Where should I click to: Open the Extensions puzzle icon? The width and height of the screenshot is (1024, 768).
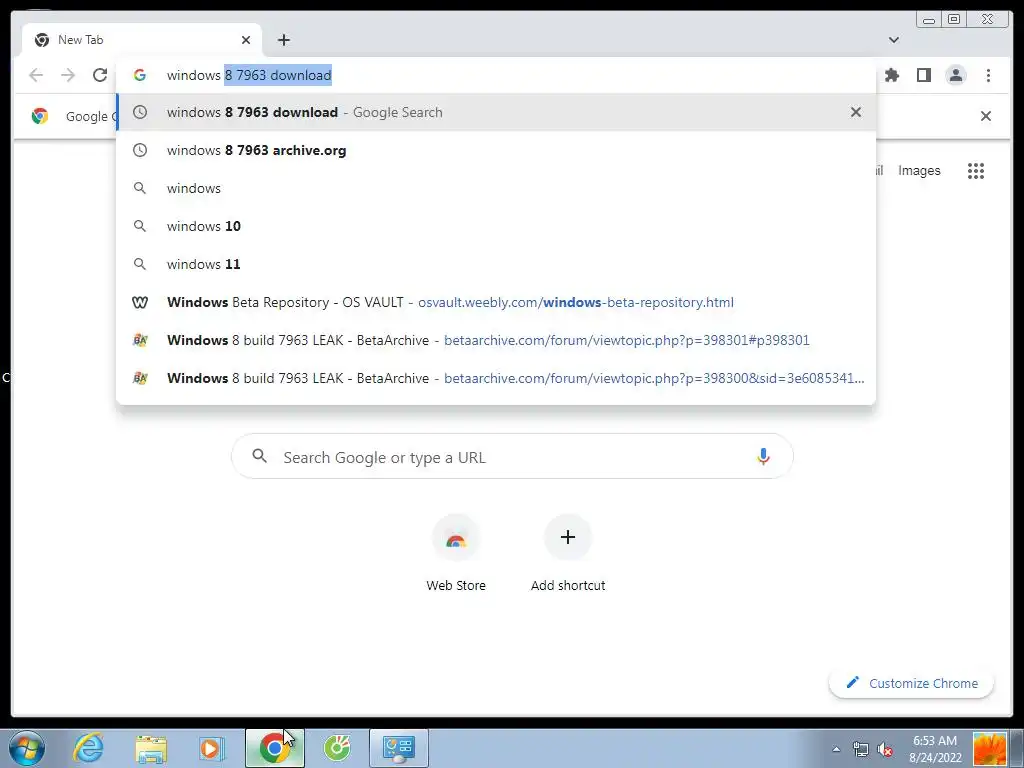click(x=892, y=75)
